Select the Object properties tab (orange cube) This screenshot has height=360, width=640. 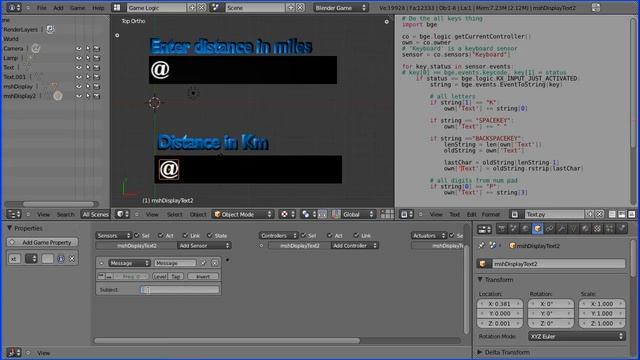(x=538, y=229)
